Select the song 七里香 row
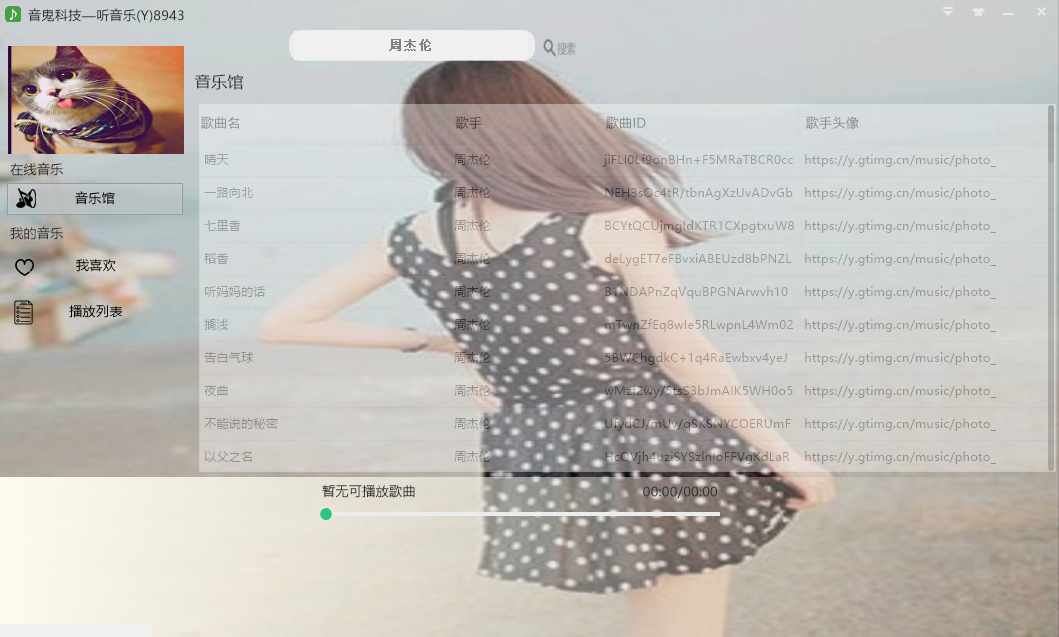This screenshot has width=1059, height=637. (x=222, y=226)
